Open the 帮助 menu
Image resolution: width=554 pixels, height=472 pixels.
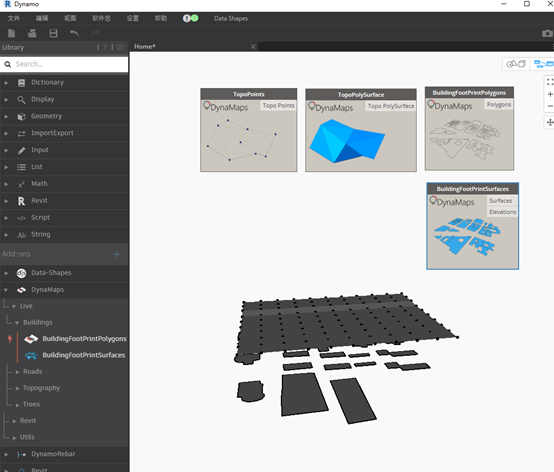point(161,18)
